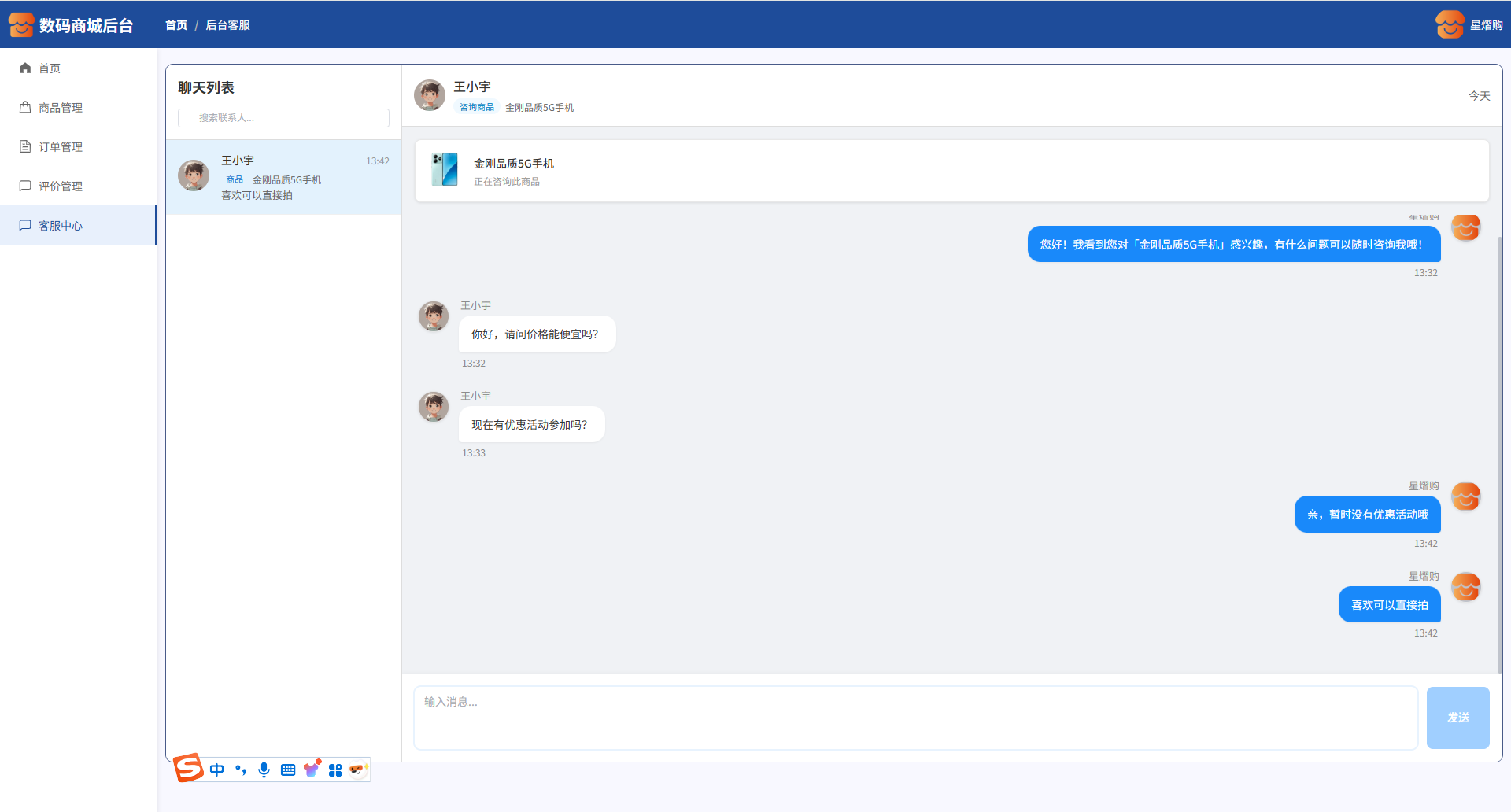
Task: Click 王小宇's avatar in chat header
Action: click(x=430, y=95)
